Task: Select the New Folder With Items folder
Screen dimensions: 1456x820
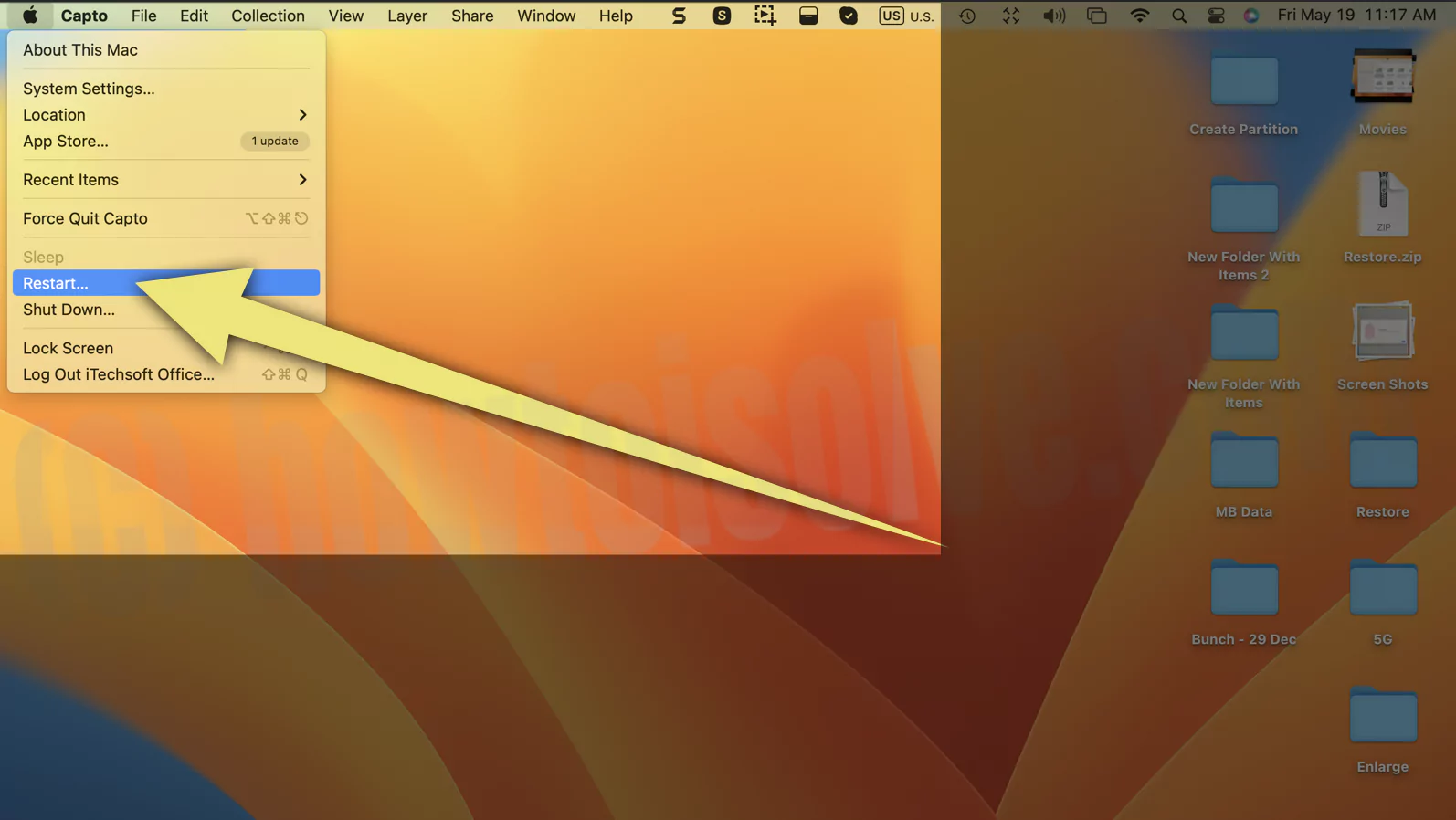Action: 1244,334
